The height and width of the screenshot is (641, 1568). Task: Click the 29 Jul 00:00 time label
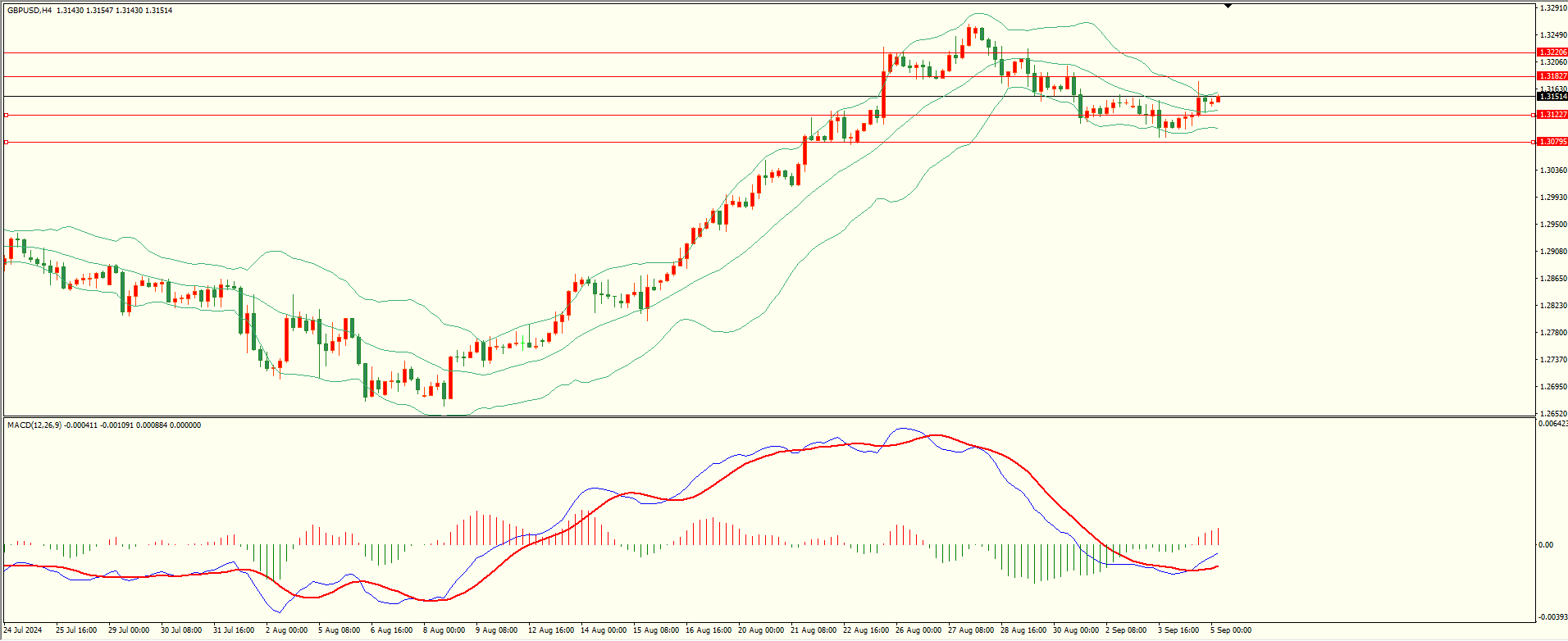[129, 630]
